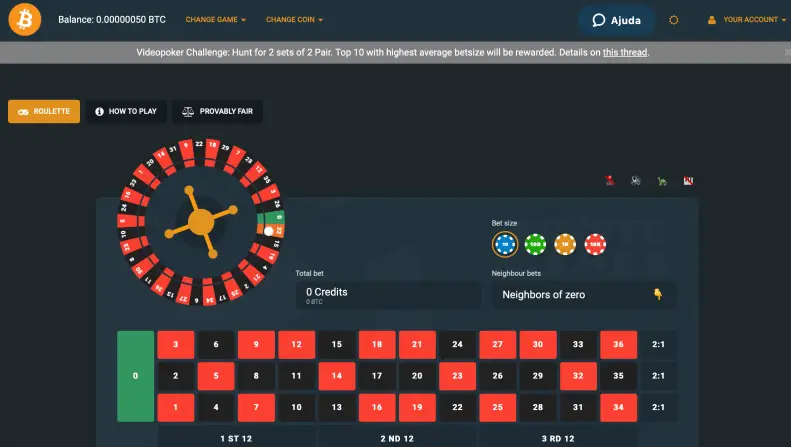Follow the "this thread" link
The image size is (791, 447).
625,52
